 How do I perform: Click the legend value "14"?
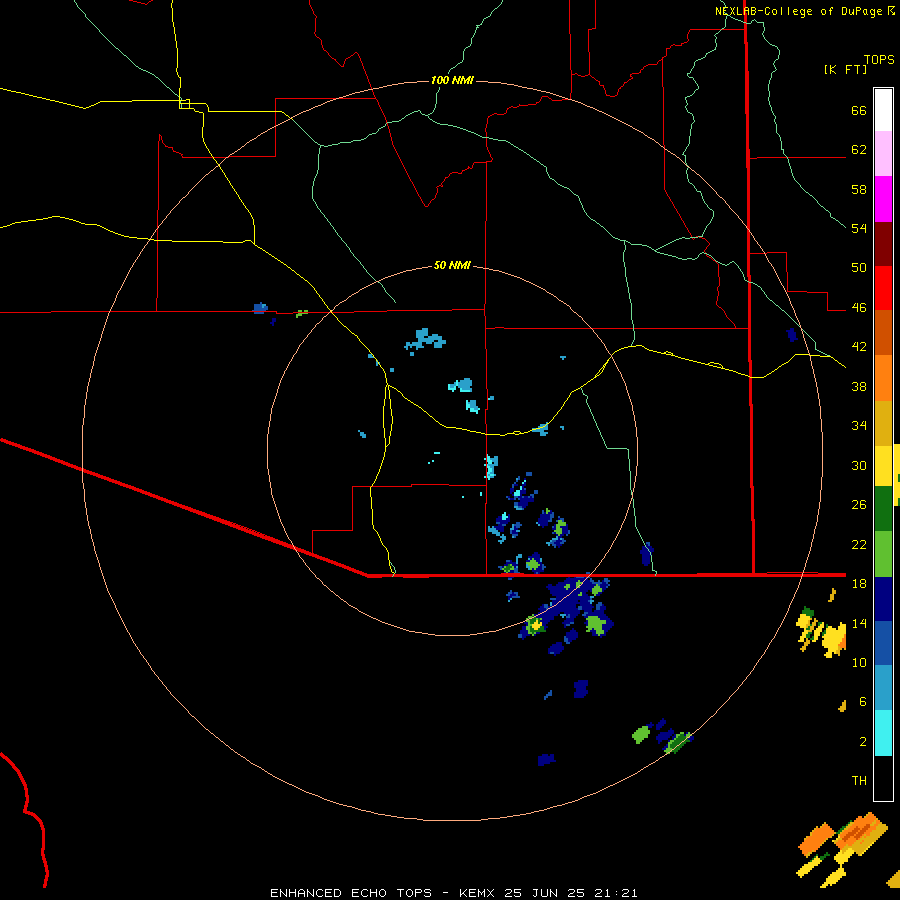(859, 623)
